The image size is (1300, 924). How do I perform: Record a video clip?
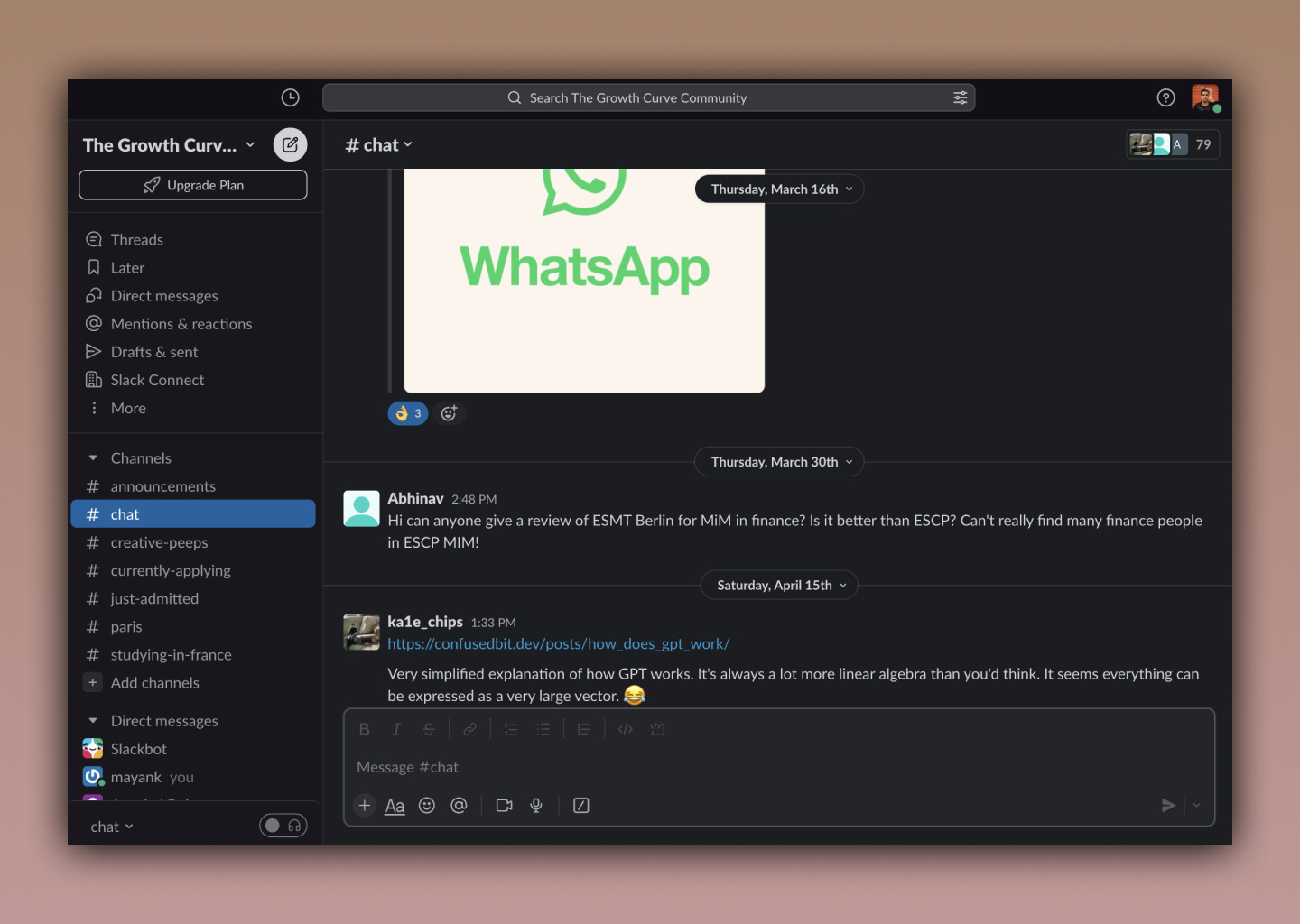(504, 806)
